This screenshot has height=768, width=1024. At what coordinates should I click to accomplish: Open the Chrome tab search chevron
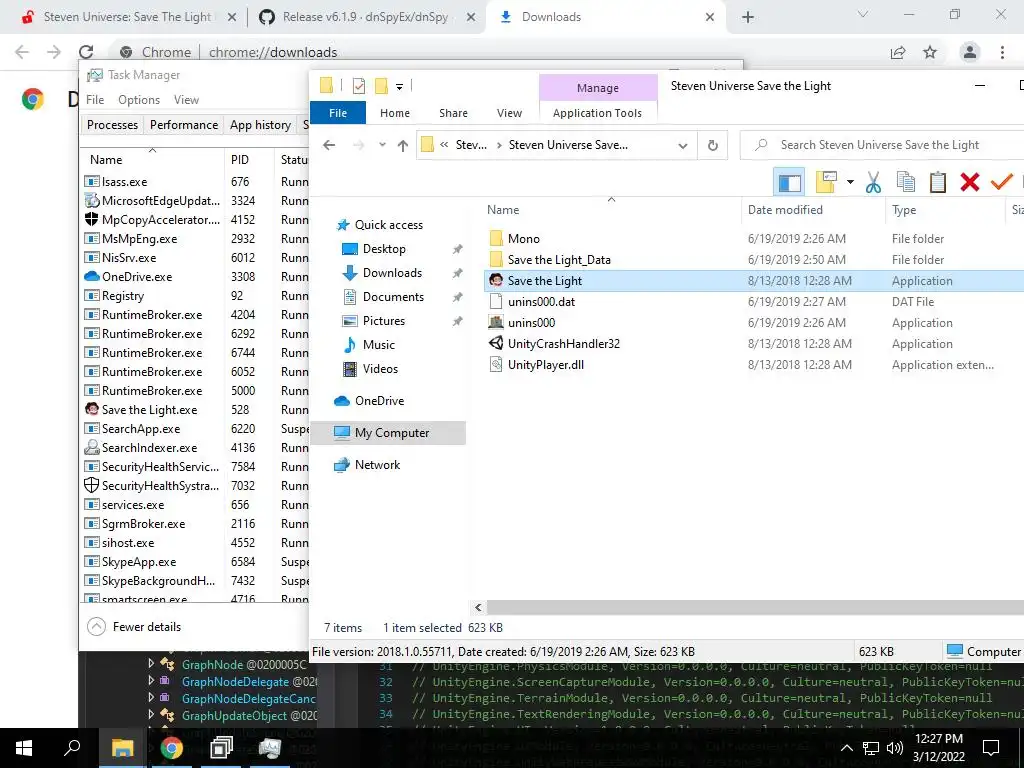point(863,14)
